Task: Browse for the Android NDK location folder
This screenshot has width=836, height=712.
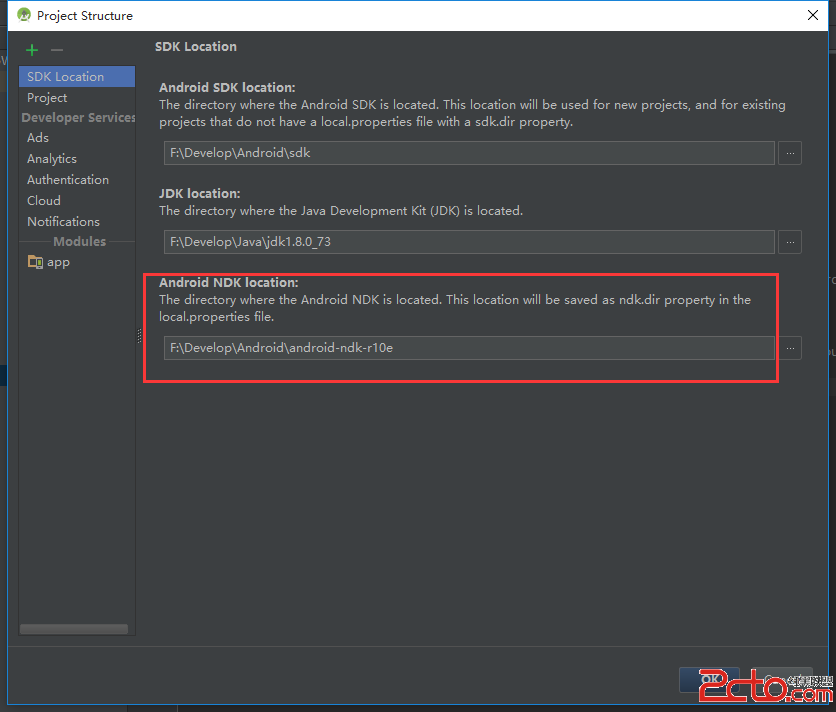Action: click(790, 348)
